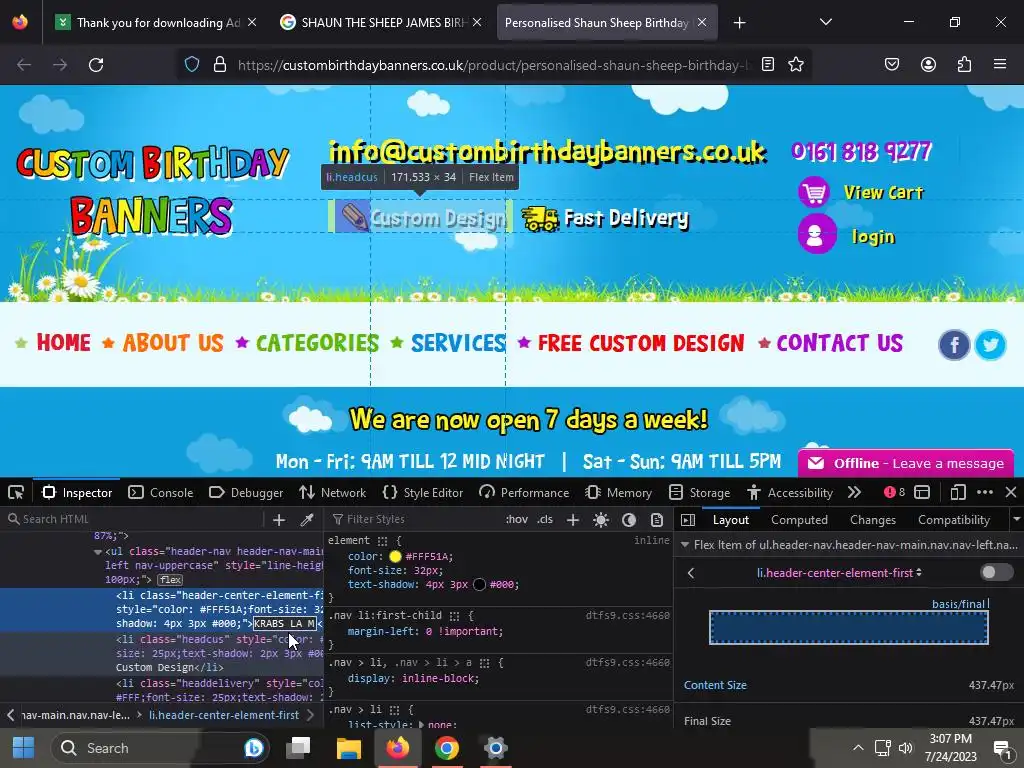Viewport: 1024px width, 768px height.
Task: Toggle reader view icon in address bar
Action: 768,64
